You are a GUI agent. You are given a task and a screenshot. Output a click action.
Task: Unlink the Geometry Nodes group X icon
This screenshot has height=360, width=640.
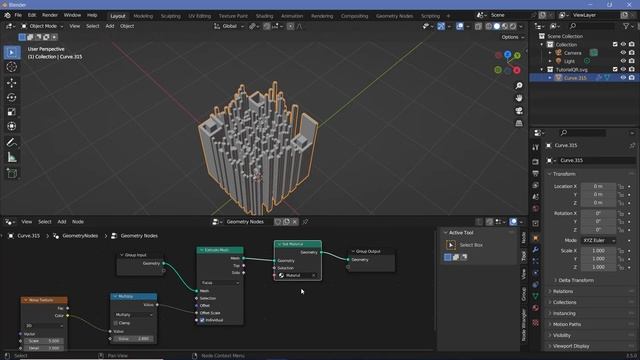click(x=295, y=222)
